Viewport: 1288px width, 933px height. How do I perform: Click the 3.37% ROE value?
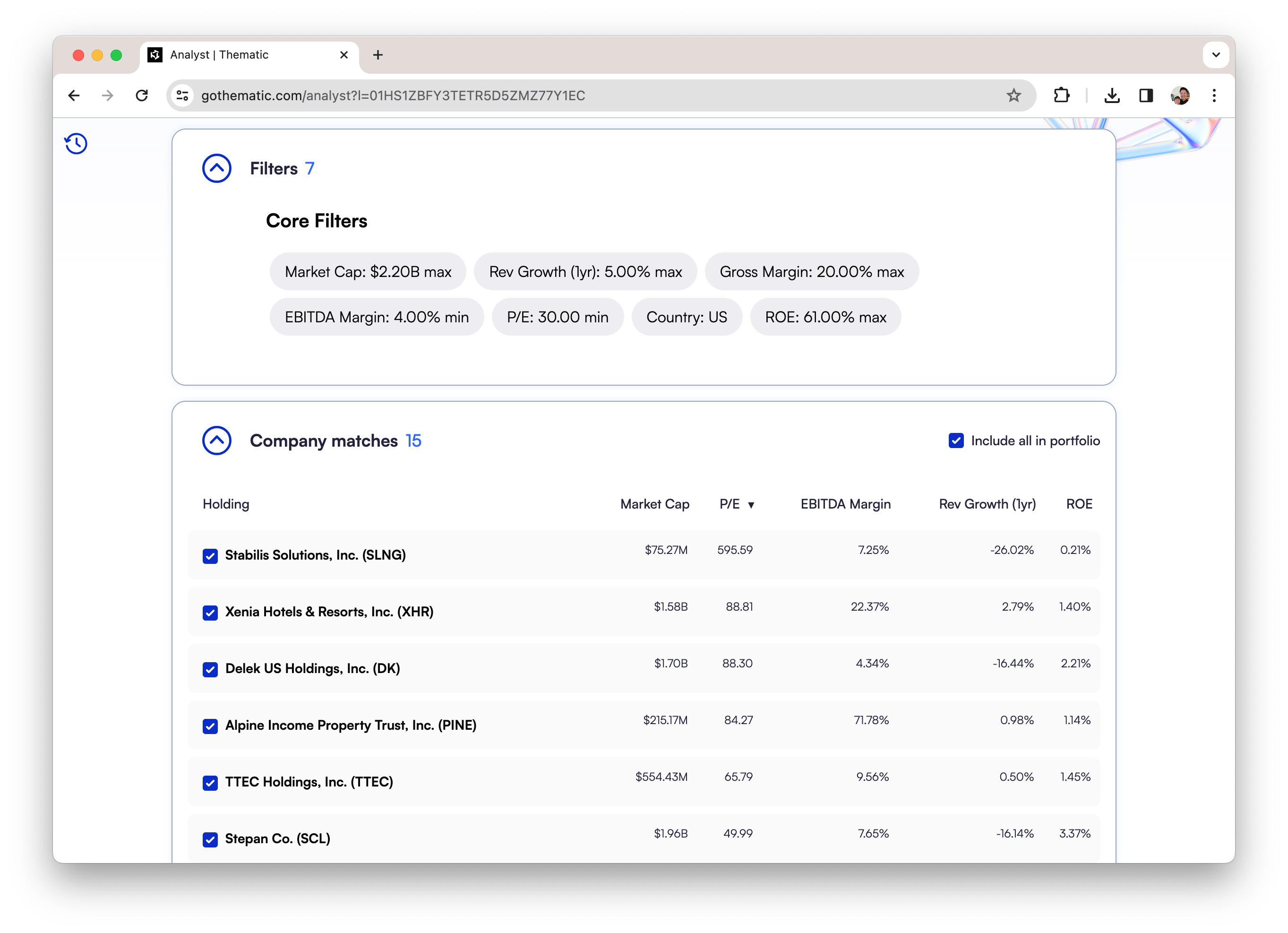pyautogui.click(x=1075, y=834)
